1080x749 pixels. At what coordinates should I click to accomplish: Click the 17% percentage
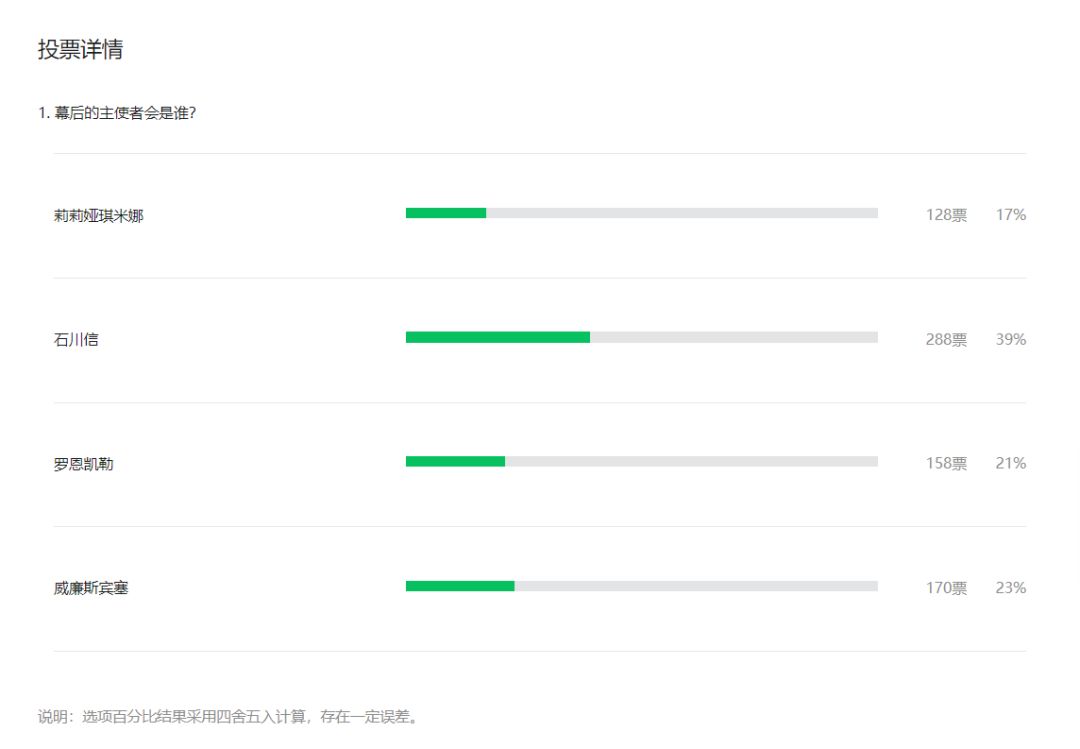(1010, 215)
